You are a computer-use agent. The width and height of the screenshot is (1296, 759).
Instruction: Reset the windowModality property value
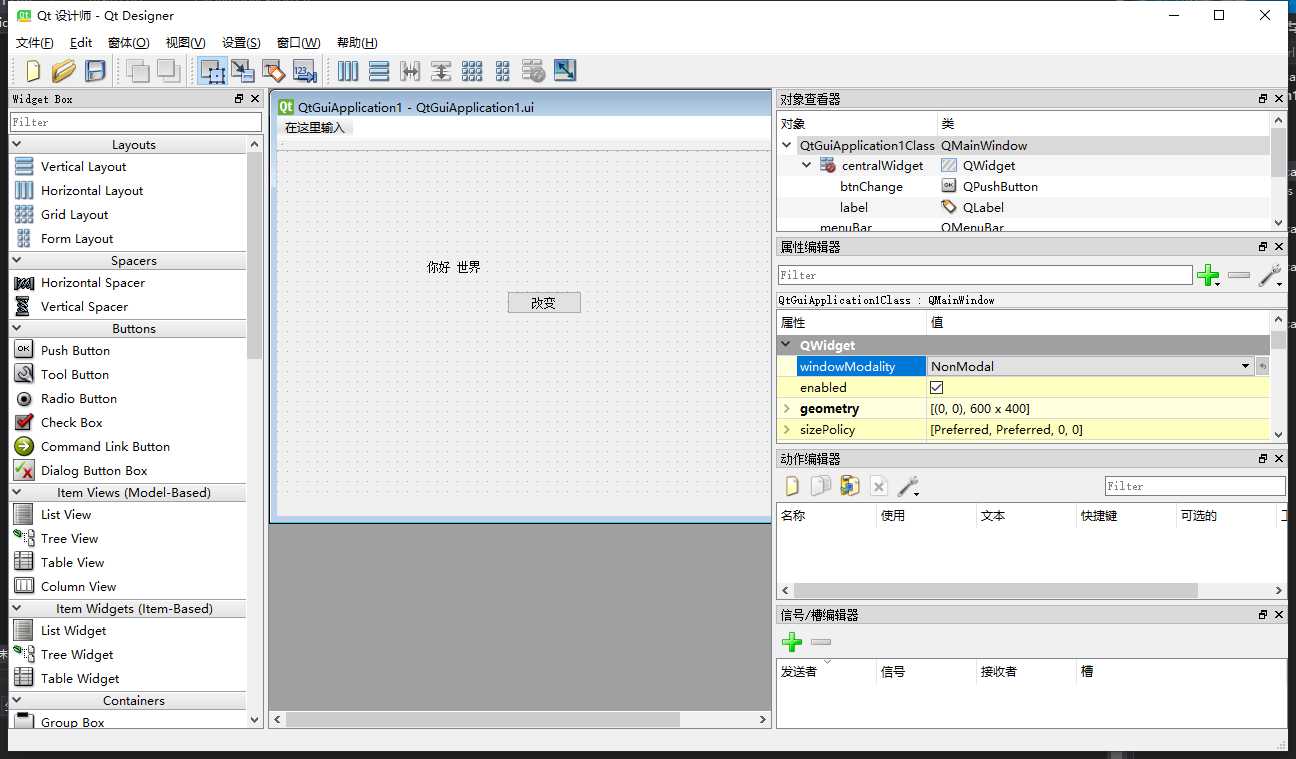1262,366
